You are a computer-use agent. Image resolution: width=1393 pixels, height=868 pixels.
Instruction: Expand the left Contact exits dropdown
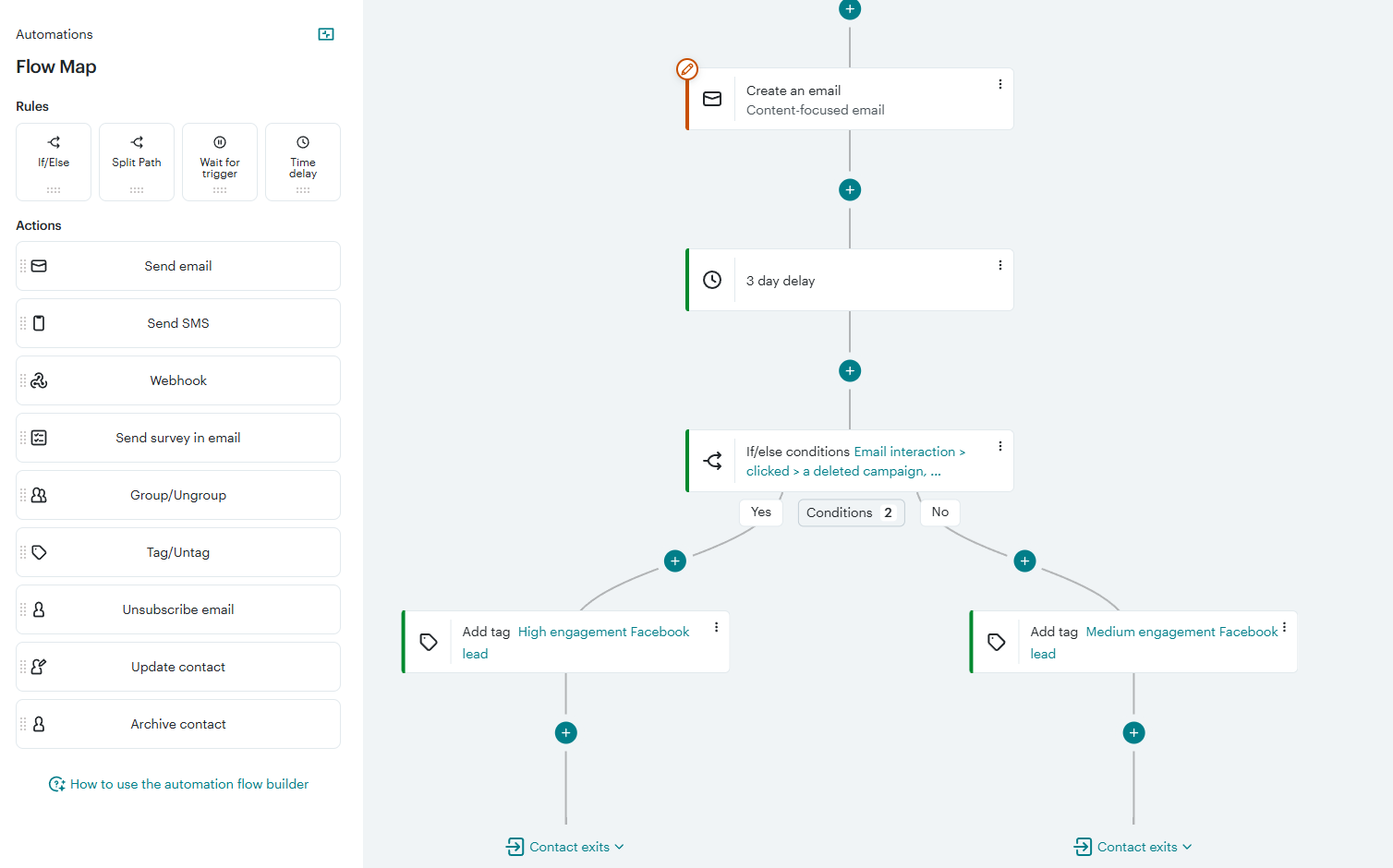point(564,847)
